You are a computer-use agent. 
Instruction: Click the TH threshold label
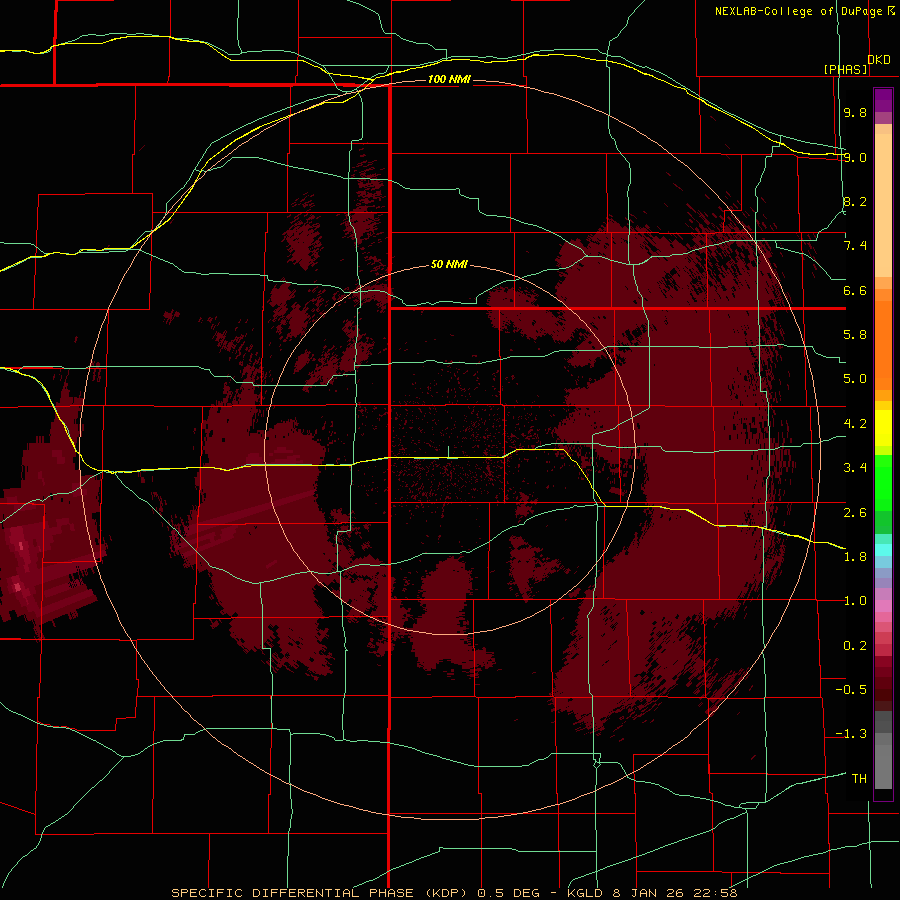(x=859, y=779)
